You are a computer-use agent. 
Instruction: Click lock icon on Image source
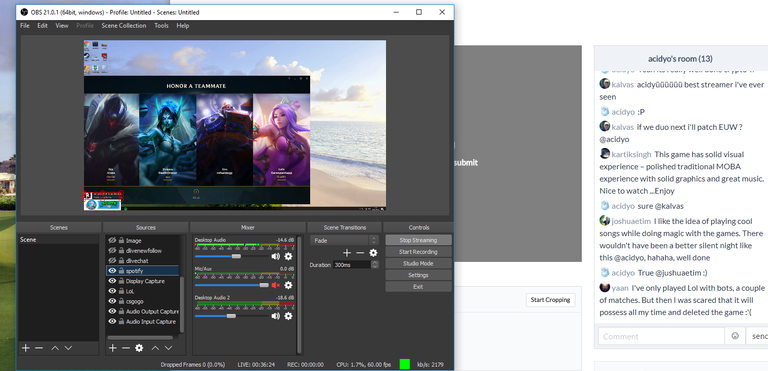(121, 241)
